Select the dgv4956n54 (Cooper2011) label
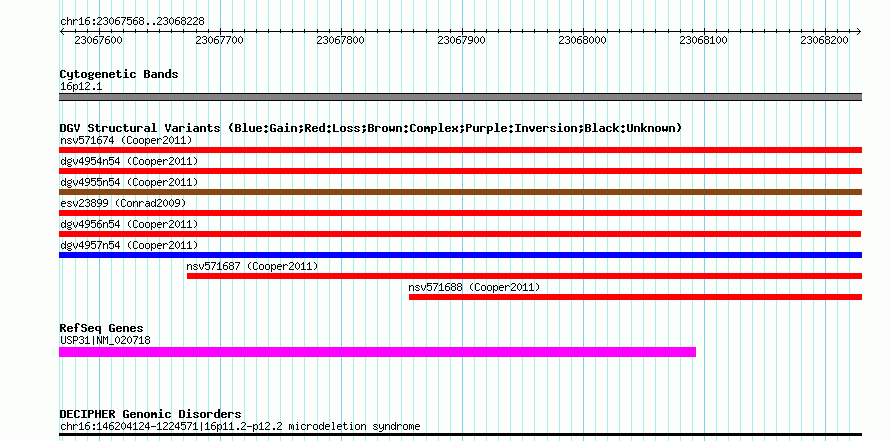The height and width of the screenshot is (441, 890). tap(129, 224)
